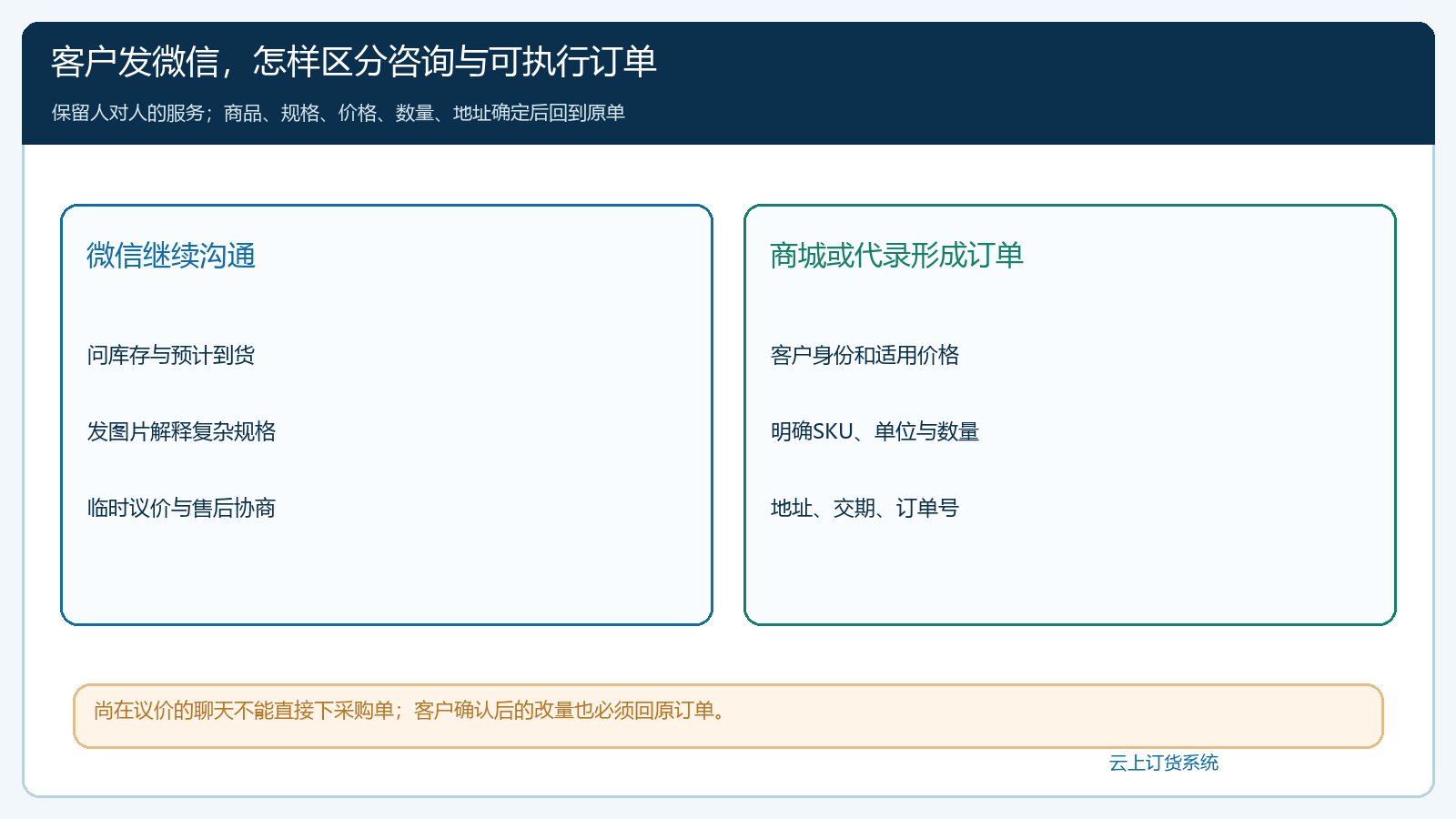Click the text 客户身份和适用价格
Viewport: 1456px width, 819px height.
point(864,355)
